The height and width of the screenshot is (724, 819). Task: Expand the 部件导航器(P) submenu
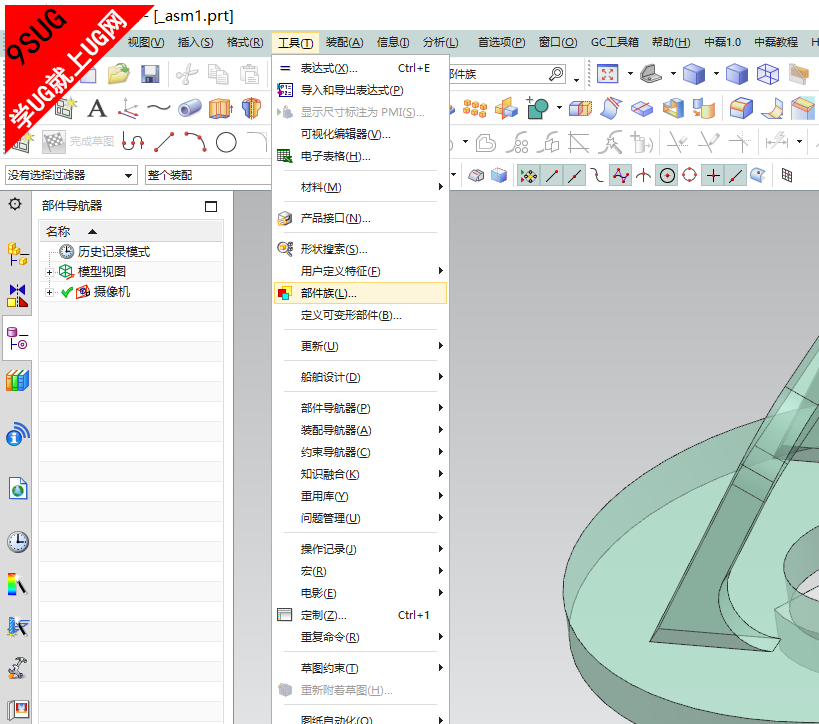click(360, 408)
